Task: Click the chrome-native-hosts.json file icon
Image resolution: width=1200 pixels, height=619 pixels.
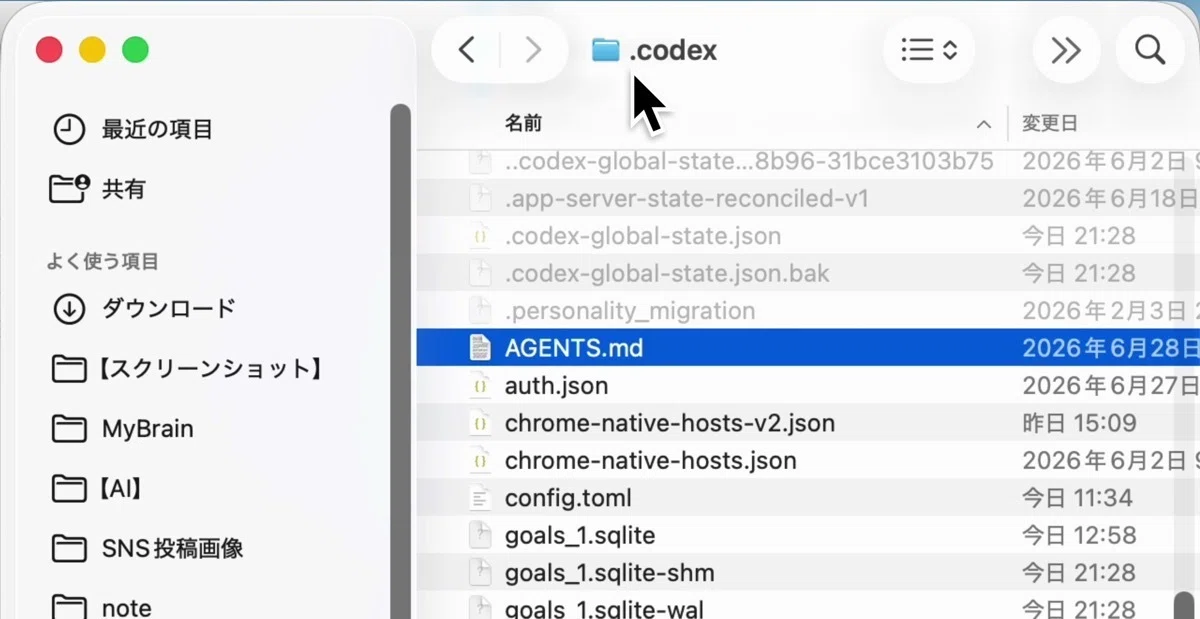Action: tap(481, 460)
